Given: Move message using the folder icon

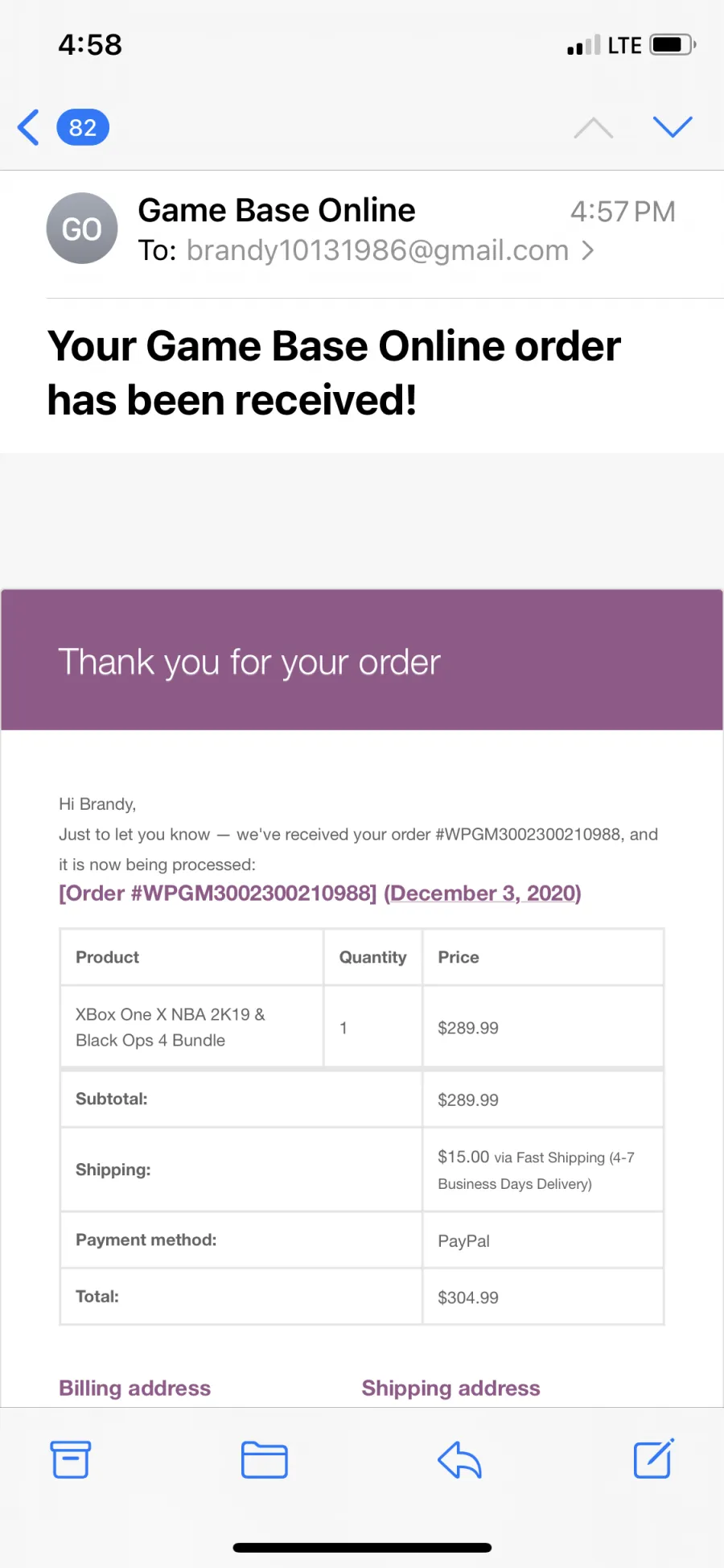Looking at the screenshot, I should tap(265, 1459).
